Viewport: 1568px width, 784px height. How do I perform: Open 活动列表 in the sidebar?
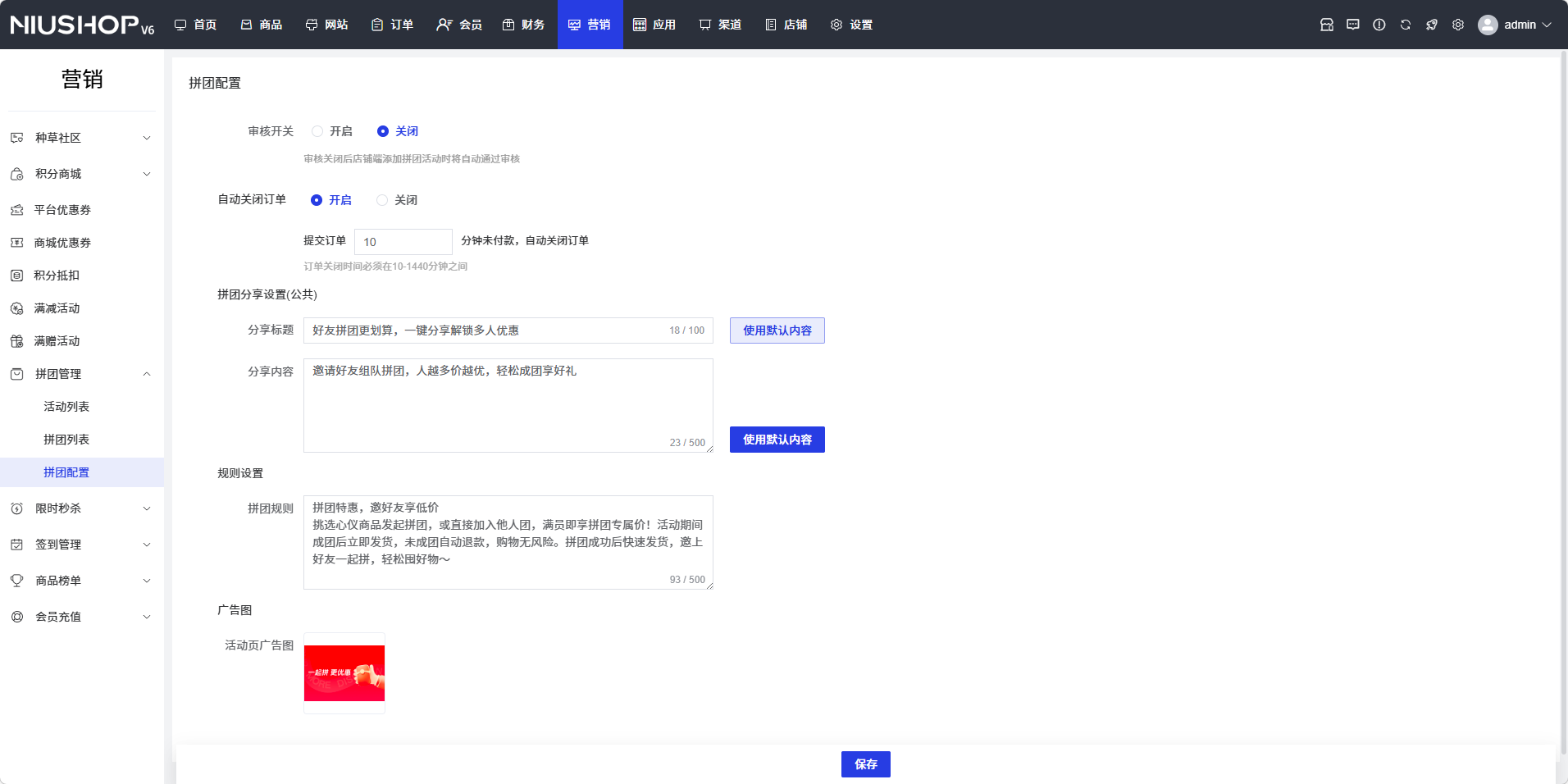click(x=66, y=407)
